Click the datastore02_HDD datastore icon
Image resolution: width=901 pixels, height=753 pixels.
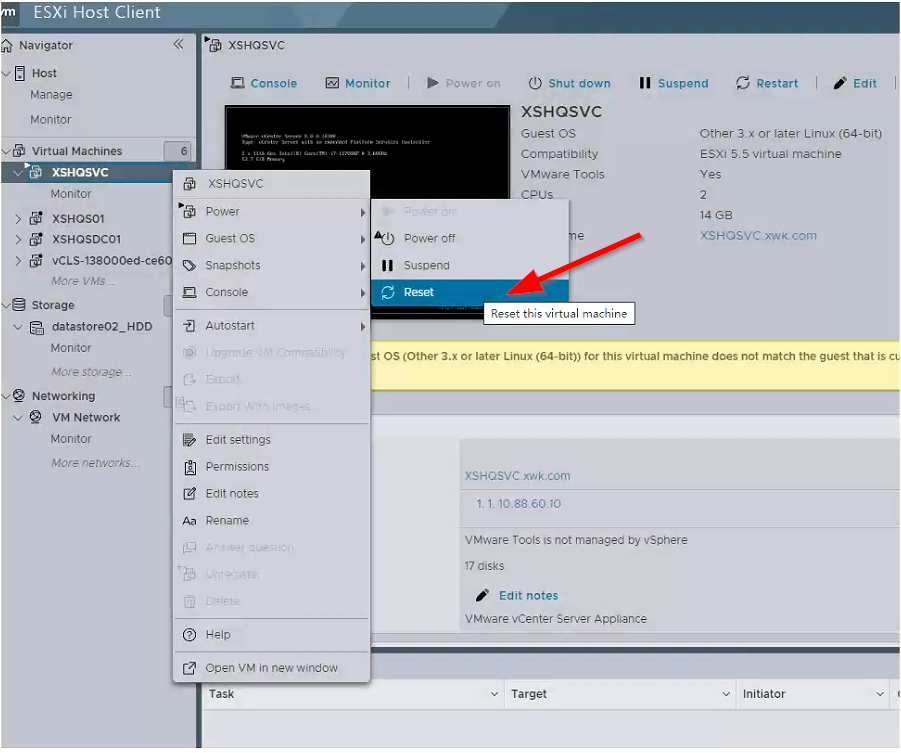[37, 327]
